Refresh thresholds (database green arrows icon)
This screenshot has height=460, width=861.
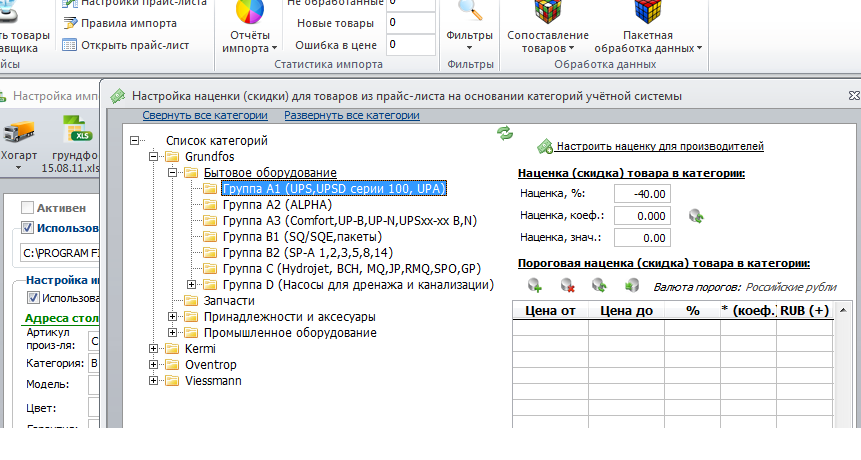(x=599, y=285)
